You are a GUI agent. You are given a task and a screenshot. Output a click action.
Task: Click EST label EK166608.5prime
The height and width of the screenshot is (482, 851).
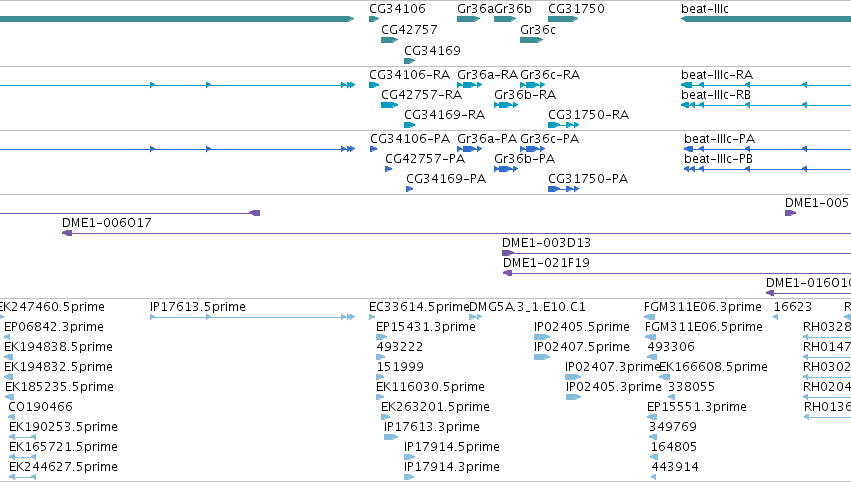click(713, 366)
